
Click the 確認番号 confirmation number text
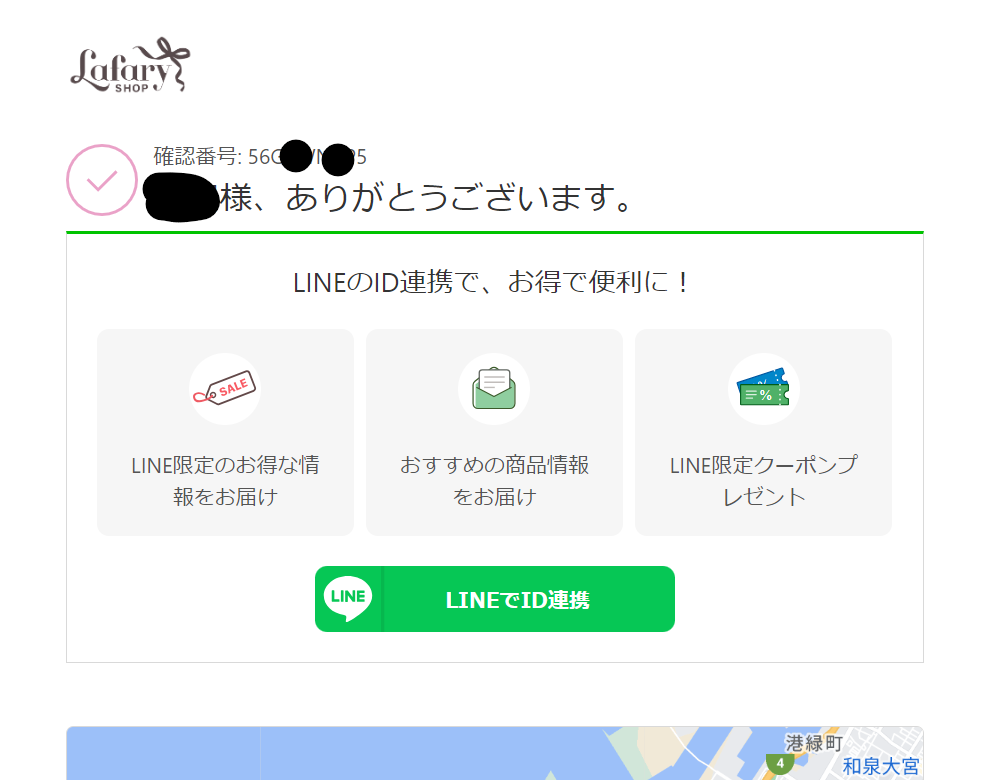coord(260,157)
